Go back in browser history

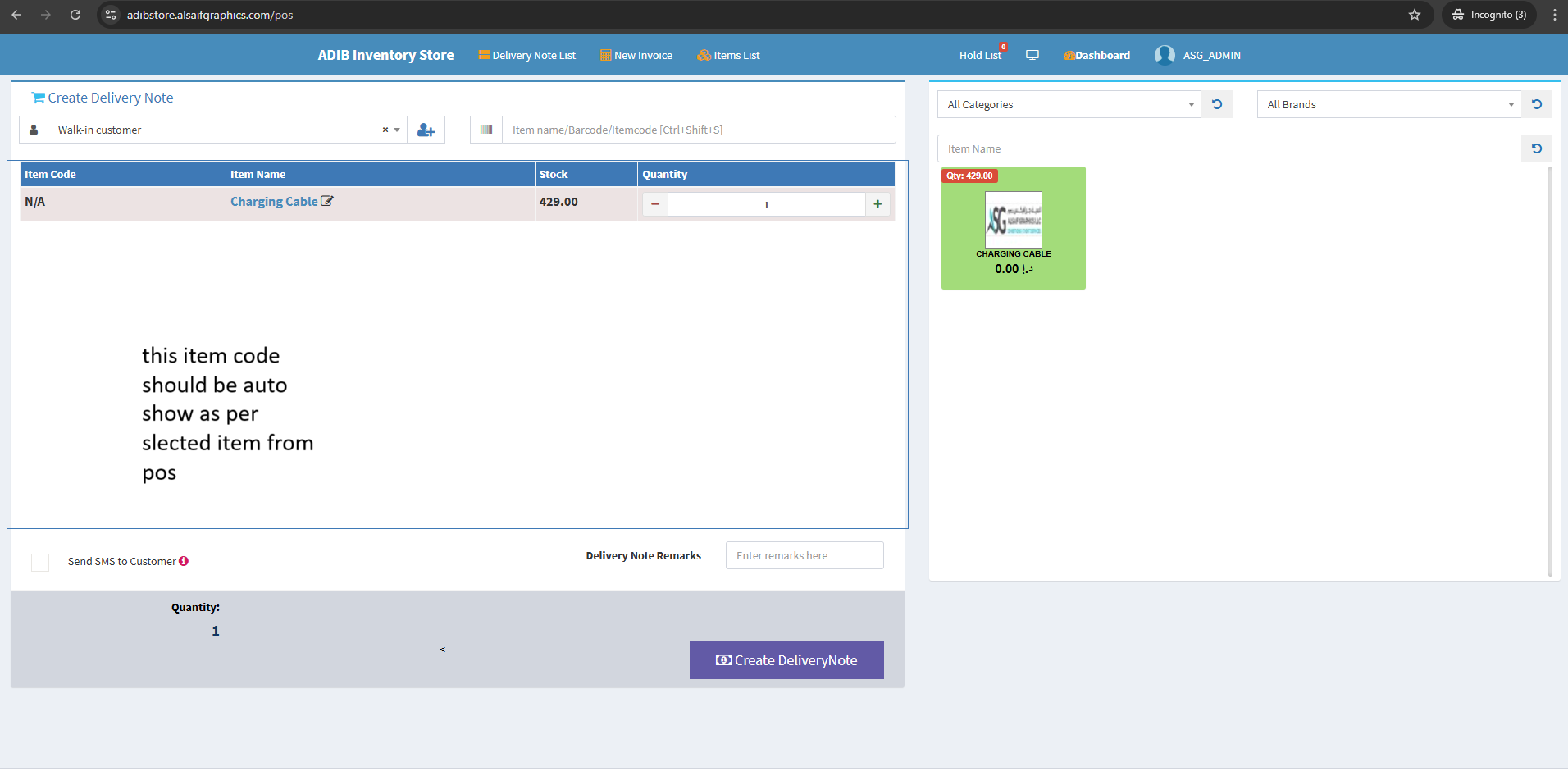[16, 15]
